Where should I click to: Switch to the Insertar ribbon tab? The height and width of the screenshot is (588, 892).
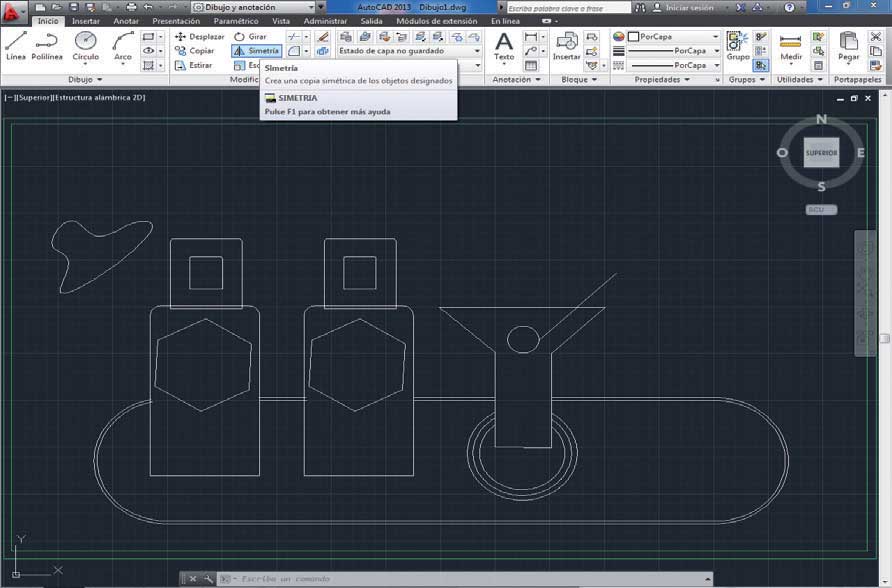coord(86,21)
